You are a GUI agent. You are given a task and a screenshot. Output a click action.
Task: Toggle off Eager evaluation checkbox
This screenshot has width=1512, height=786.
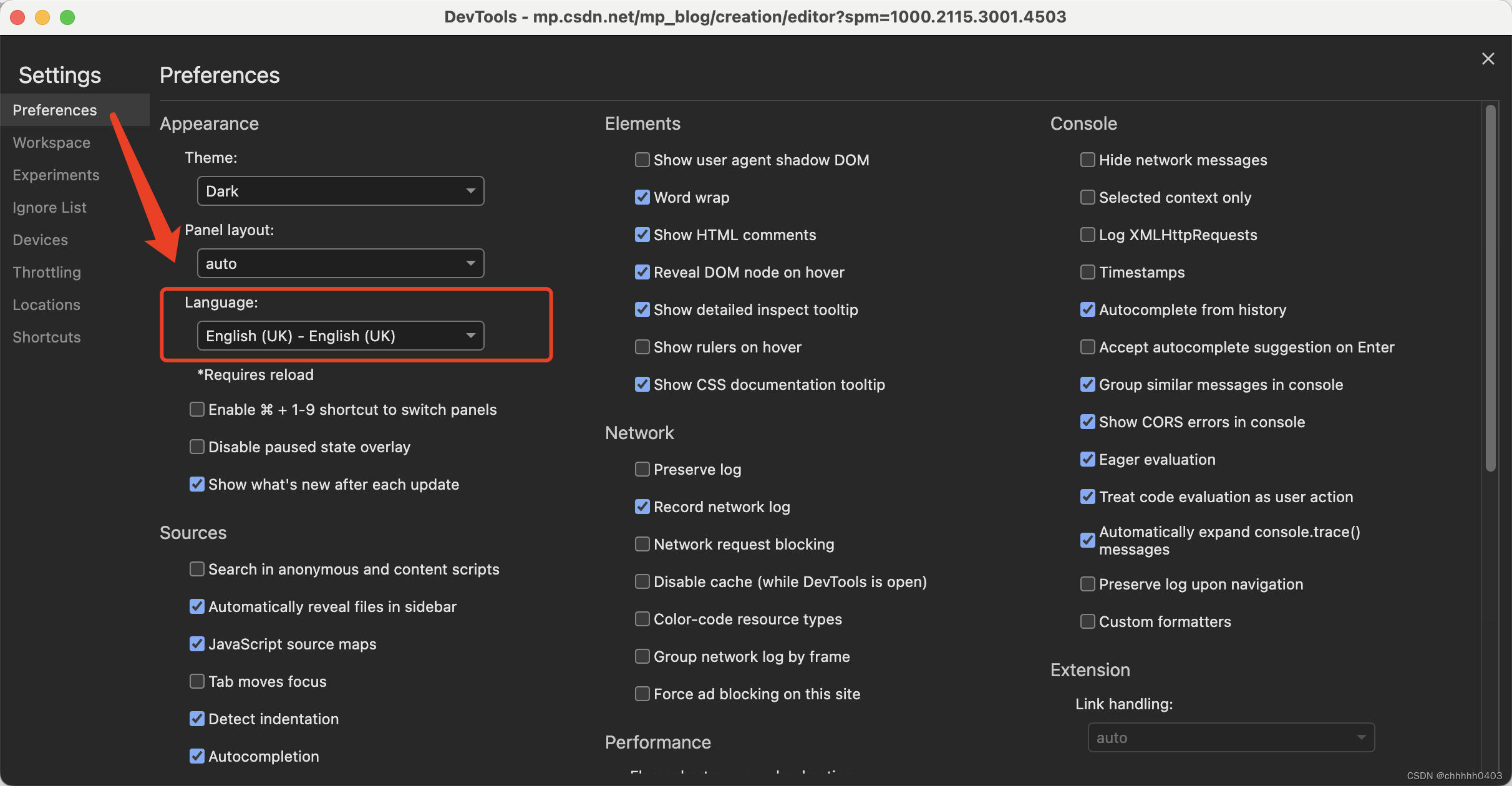coord(1087,459)
